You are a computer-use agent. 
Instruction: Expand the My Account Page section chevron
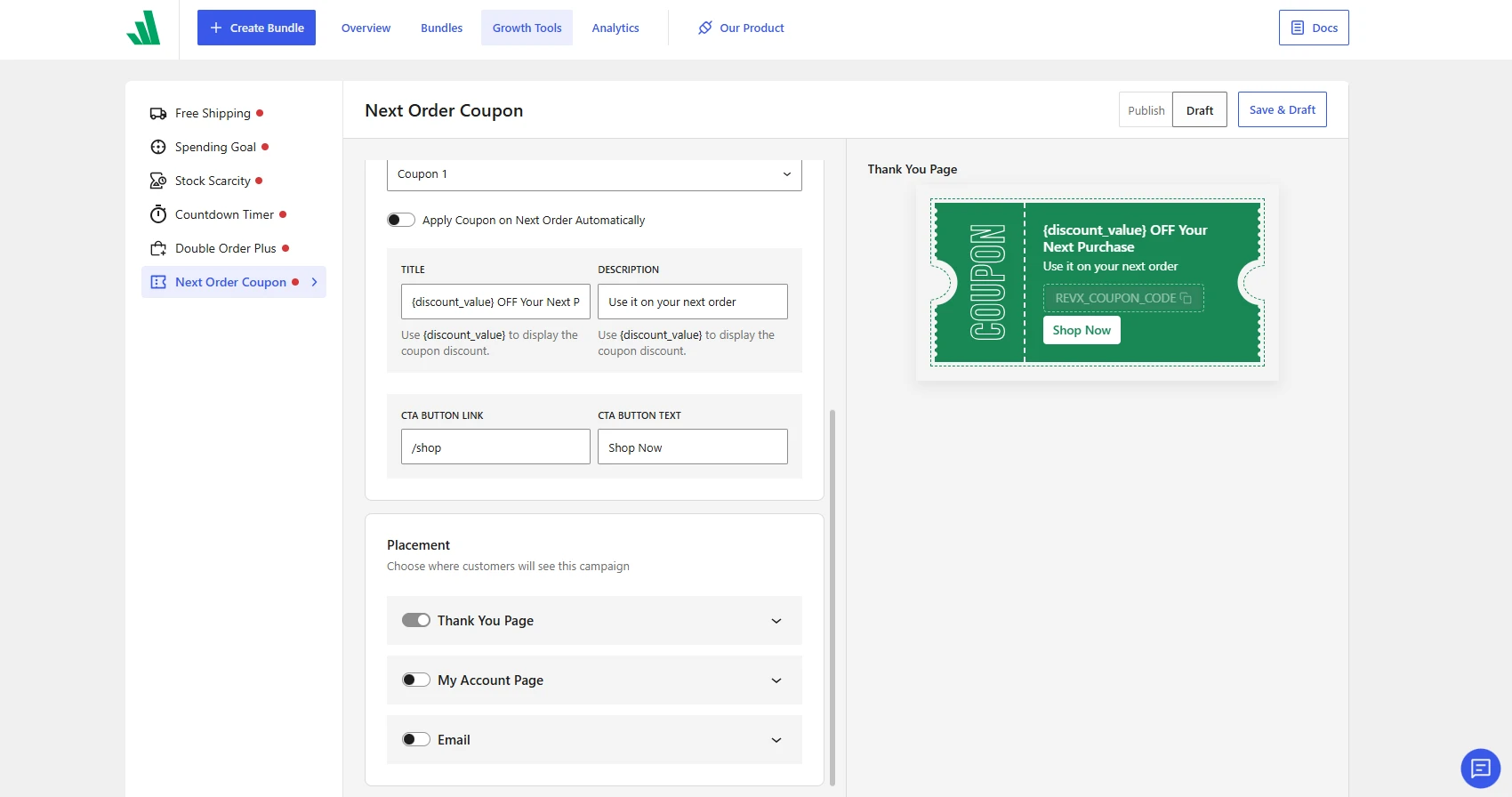[x=776, y=680]
